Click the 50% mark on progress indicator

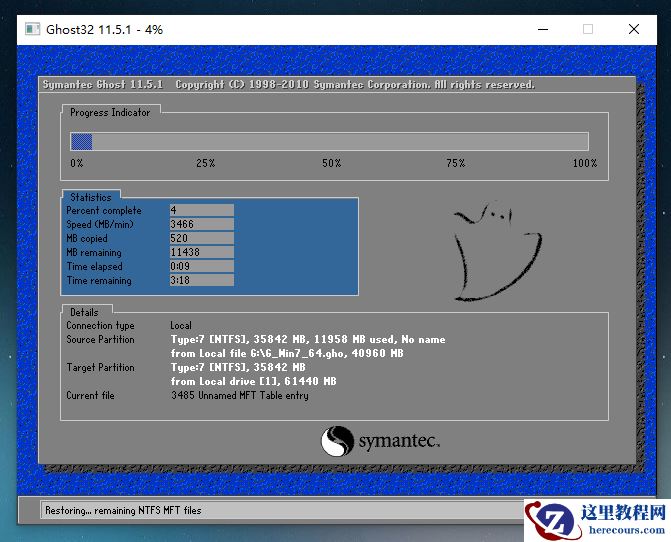pos(331,163)
